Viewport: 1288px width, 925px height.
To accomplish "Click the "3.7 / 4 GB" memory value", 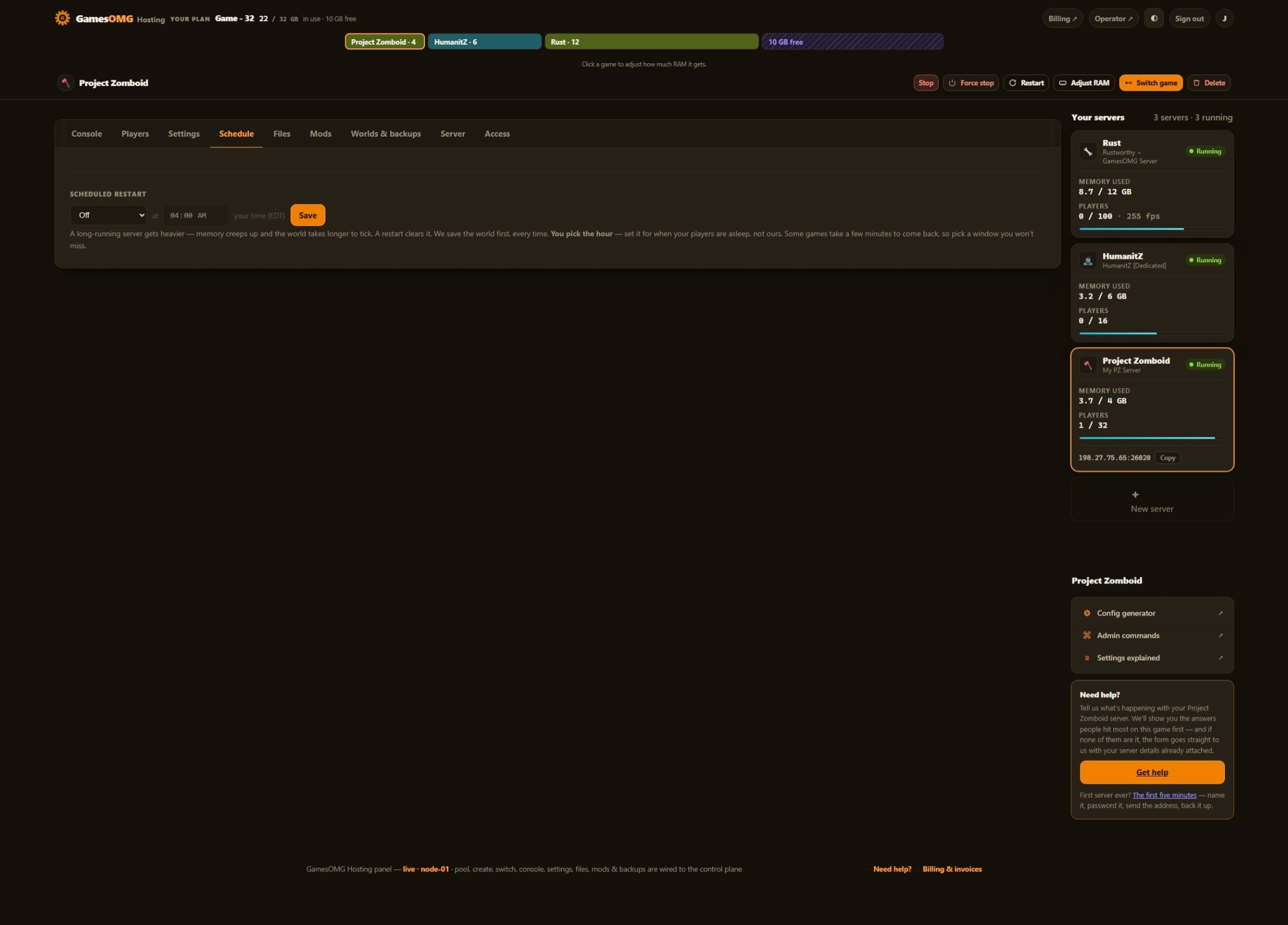I will click(1103, 401).
